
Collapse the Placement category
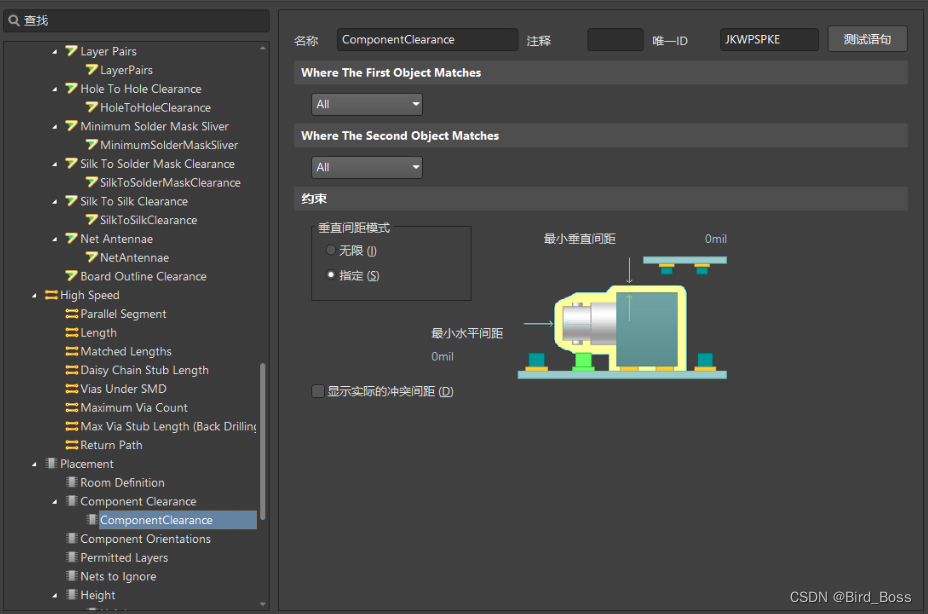coord(34,464)
